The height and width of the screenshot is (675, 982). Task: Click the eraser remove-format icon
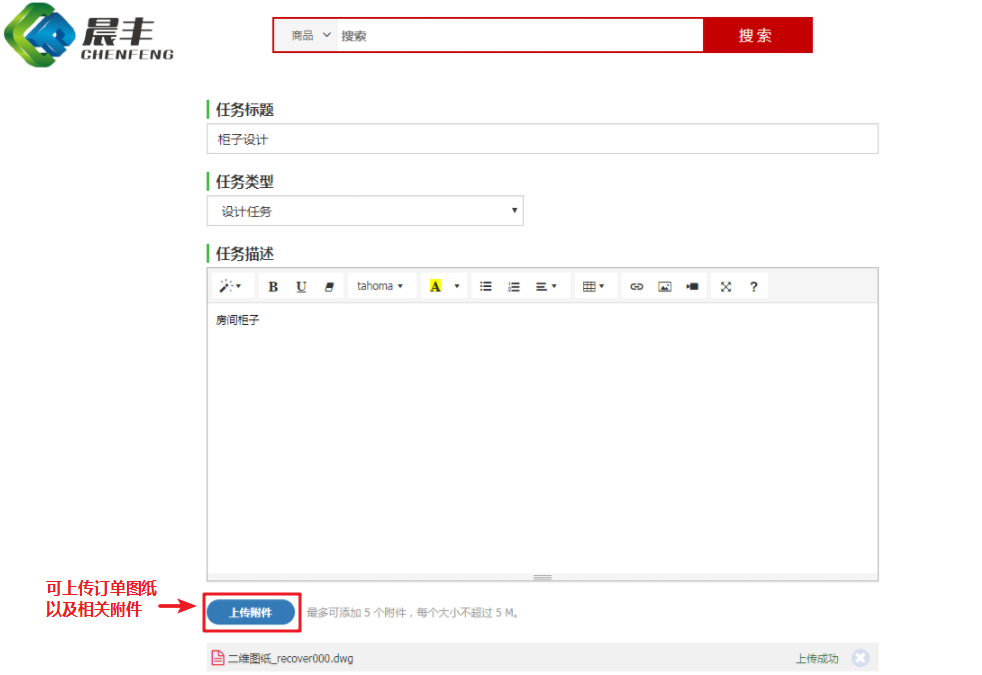tap(329, 286)
